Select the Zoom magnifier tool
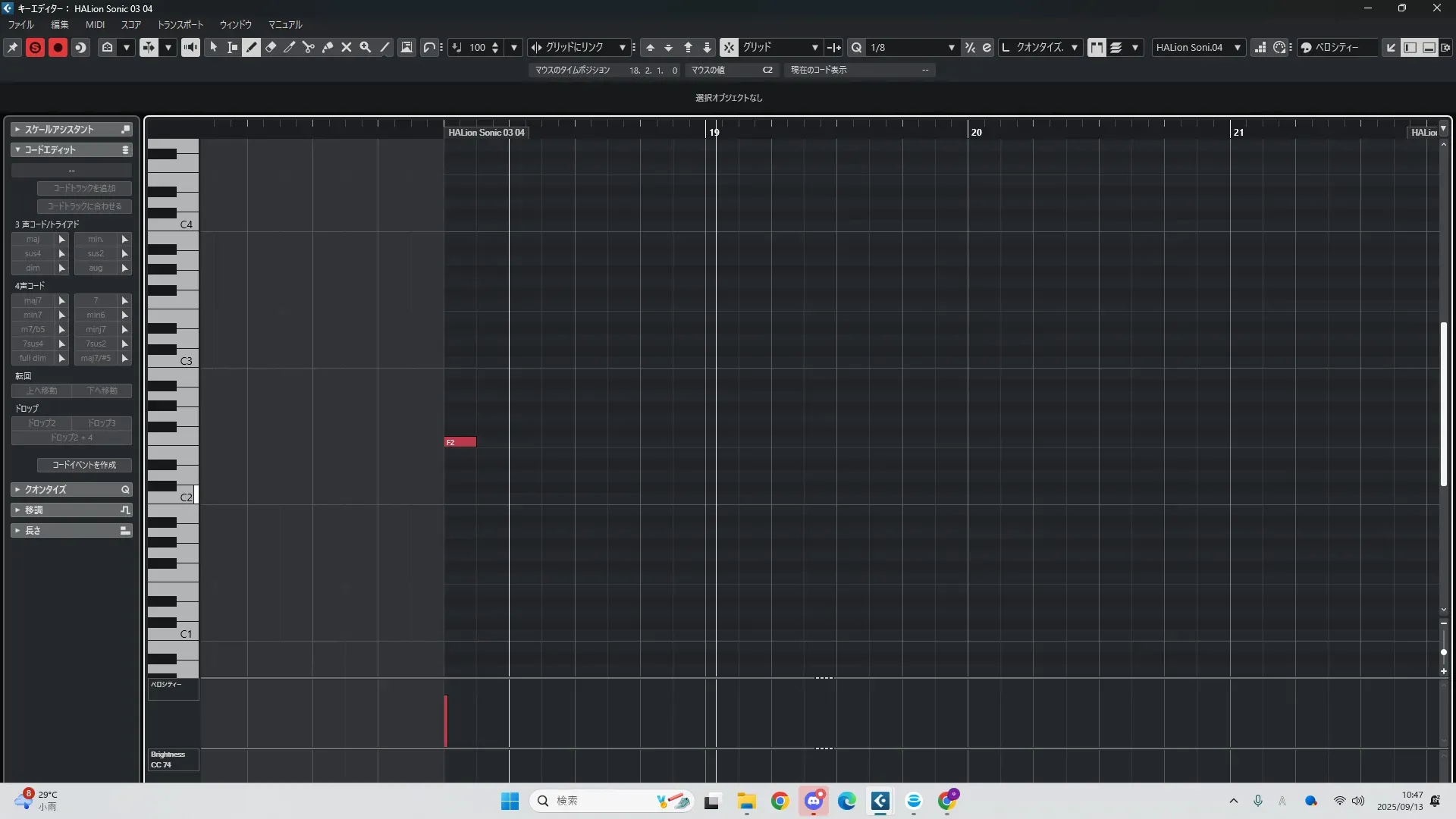1456x819 pixels. (366, 47)
